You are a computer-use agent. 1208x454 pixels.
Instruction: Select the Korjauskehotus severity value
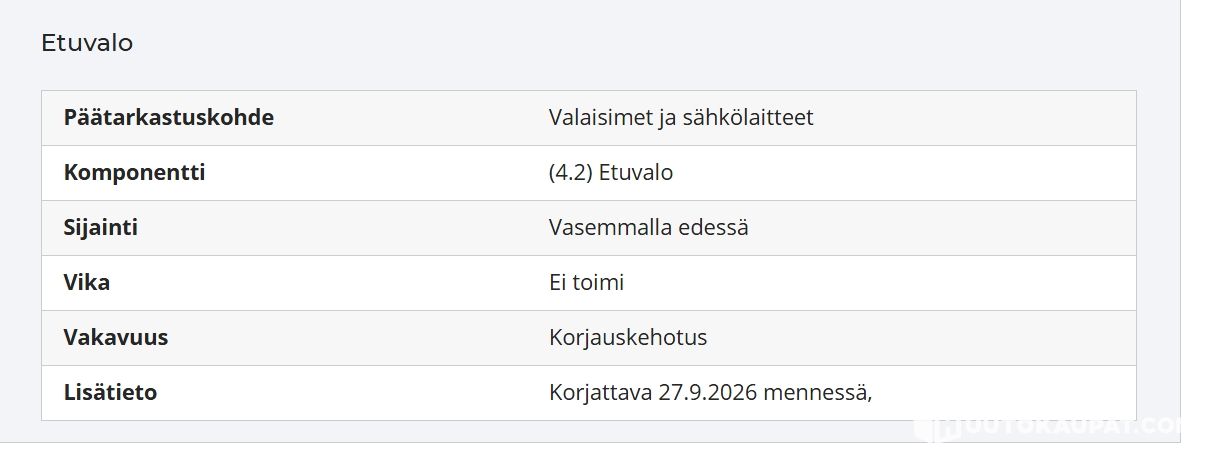(628, 337)
